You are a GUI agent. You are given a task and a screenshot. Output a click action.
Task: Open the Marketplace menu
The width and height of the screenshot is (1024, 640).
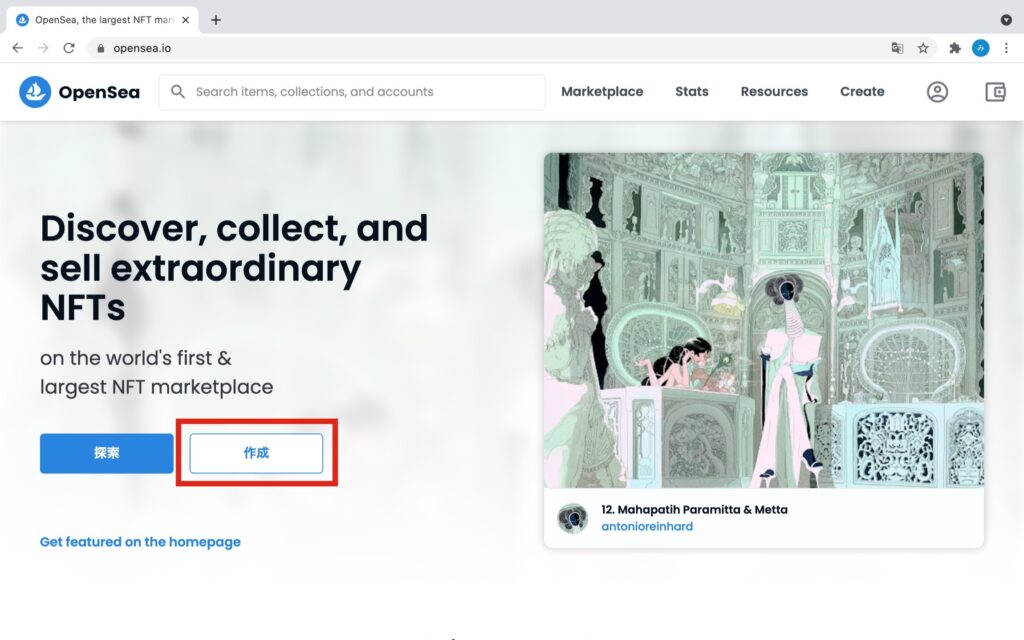(602, 92)
